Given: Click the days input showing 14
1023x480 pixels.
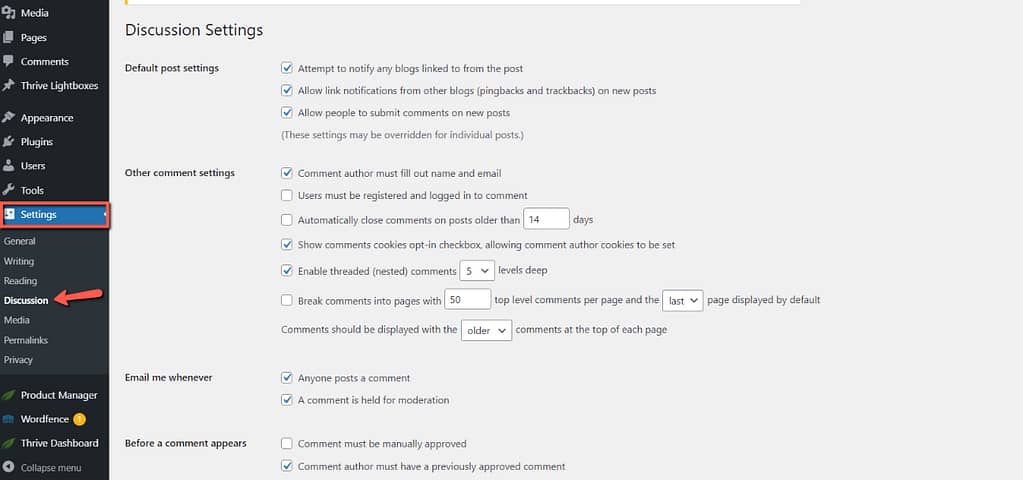Looking at the screenshot, I should point(547,219).
